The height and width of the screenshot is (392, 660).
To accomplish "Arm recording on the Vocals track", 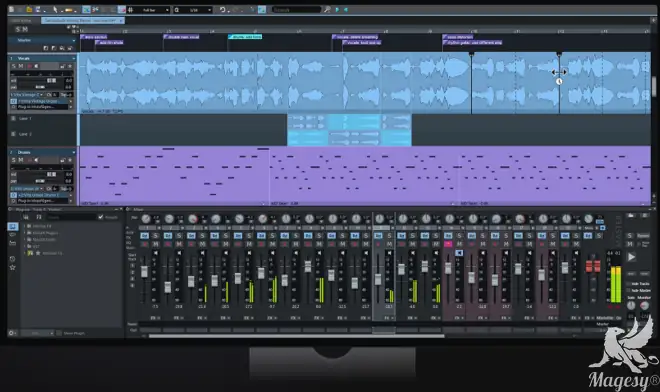I will coord(29,66).
